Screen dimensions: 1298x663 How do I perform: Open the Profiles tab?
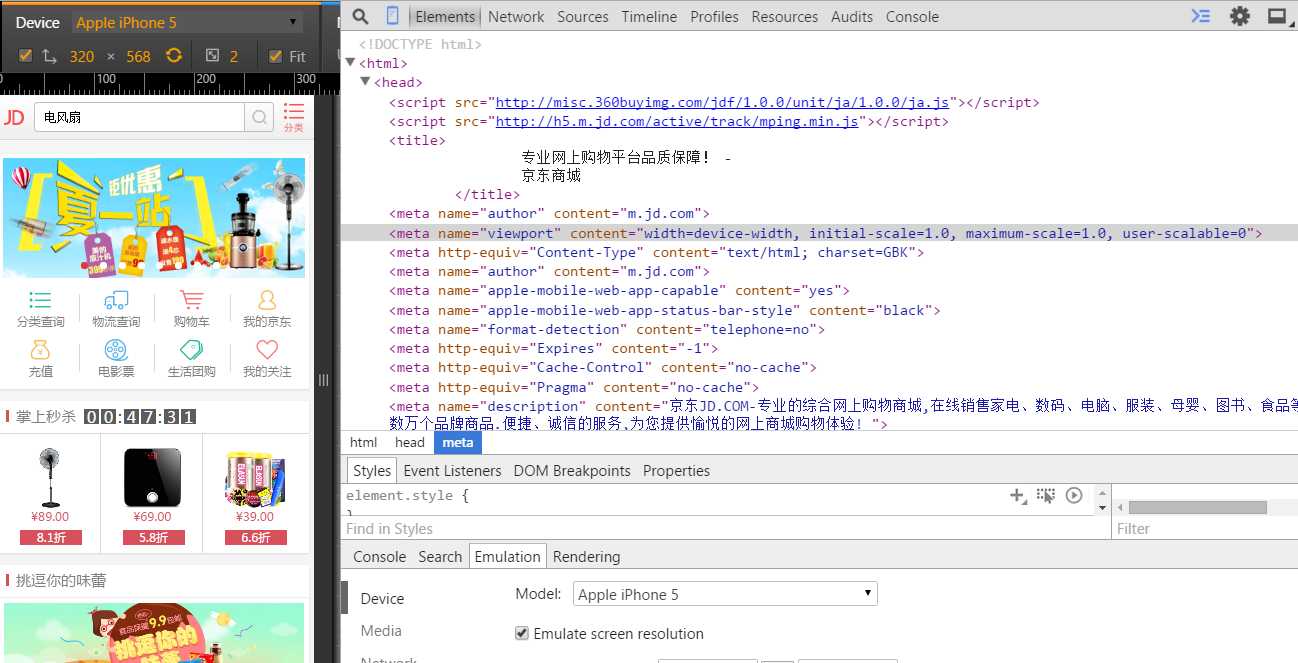[714, 16]
